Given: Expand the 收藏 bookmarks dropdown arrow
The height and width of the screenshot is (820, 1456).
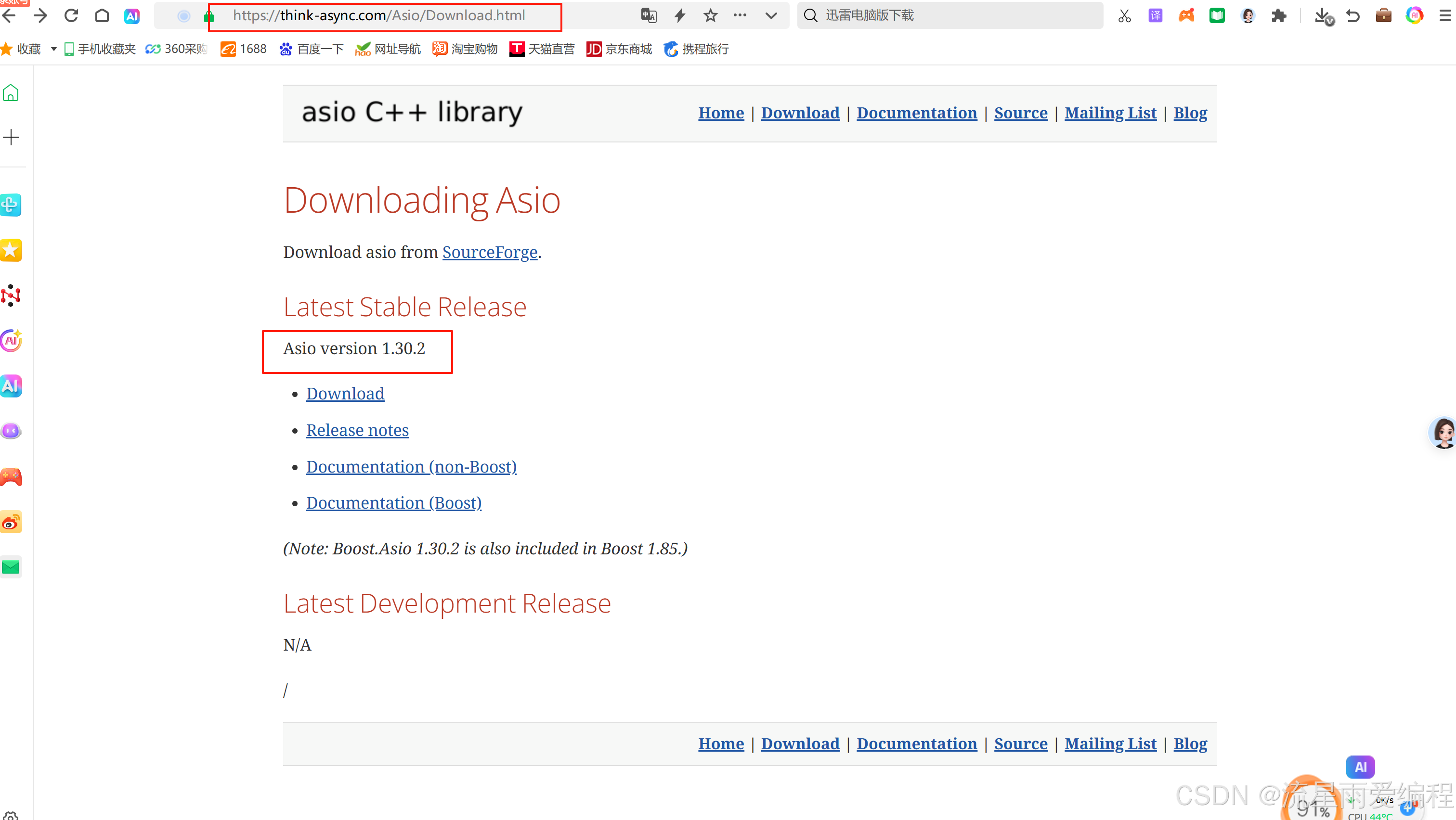Looking at the screenshot, I should 54,49.
